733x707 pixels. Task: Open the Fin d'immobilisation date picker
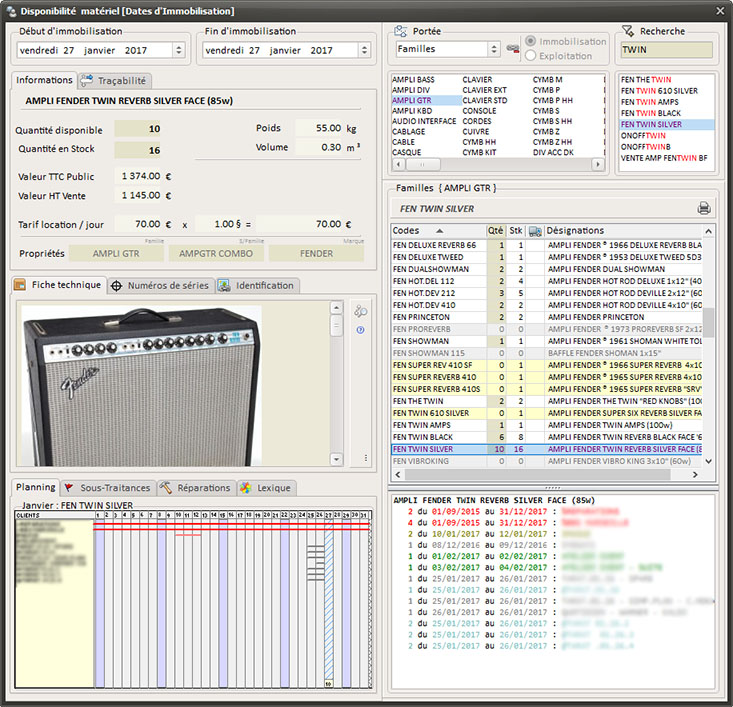point(364,49)
